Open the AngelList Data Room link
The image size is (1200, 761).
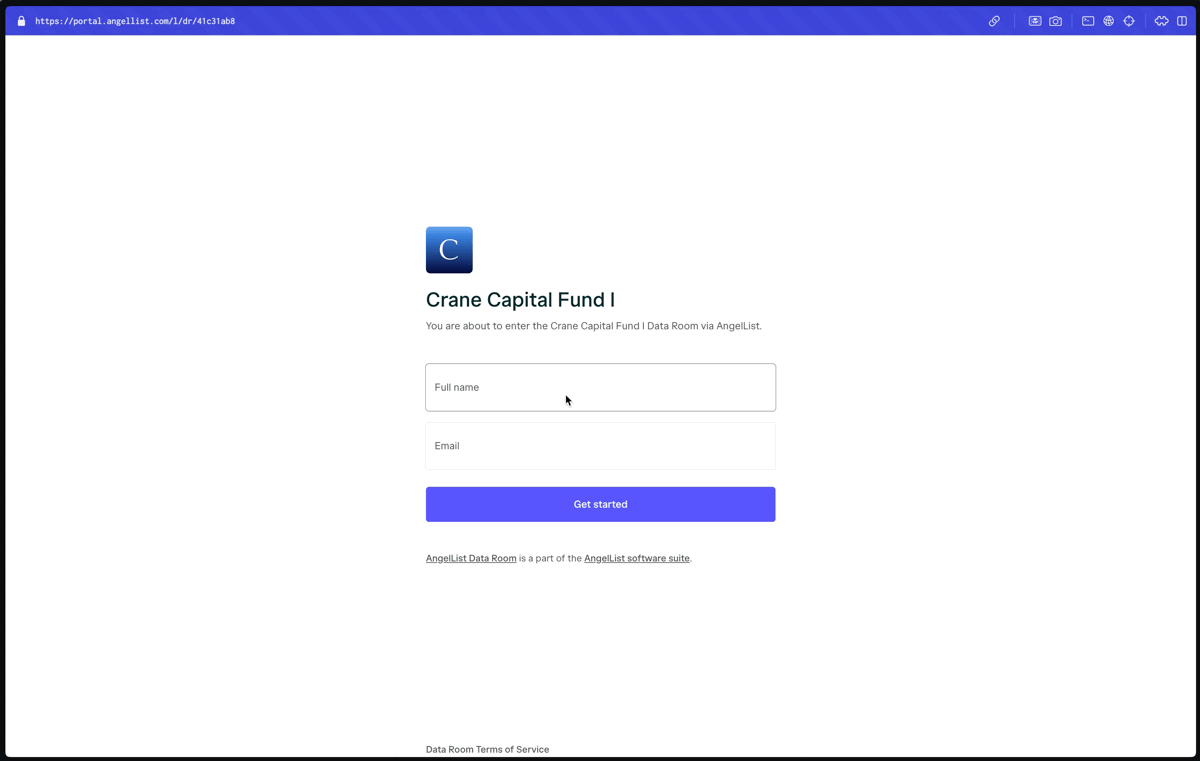coord(470,558)
